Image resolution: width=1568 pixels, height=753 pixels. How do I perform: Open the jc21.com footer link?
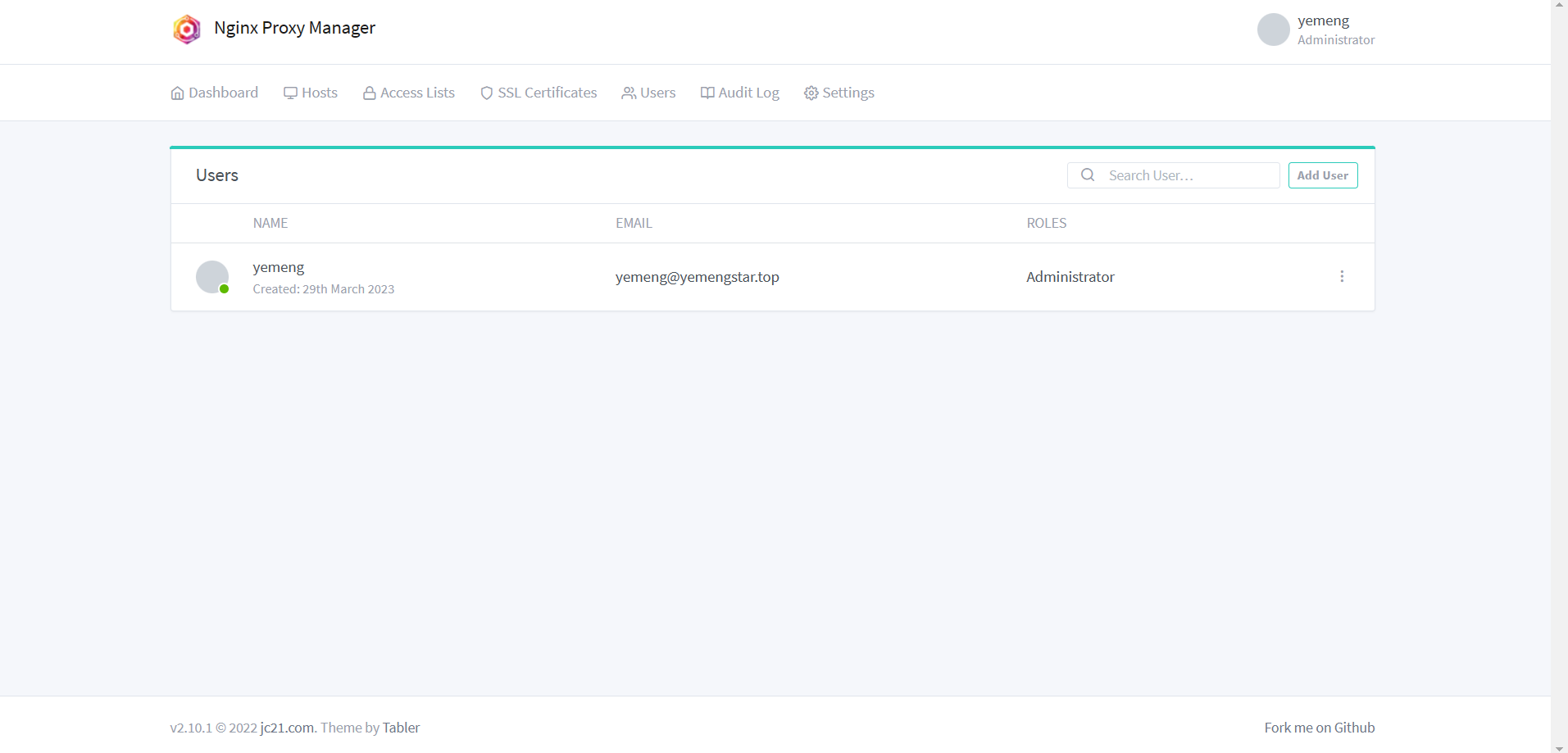[287, 728]
